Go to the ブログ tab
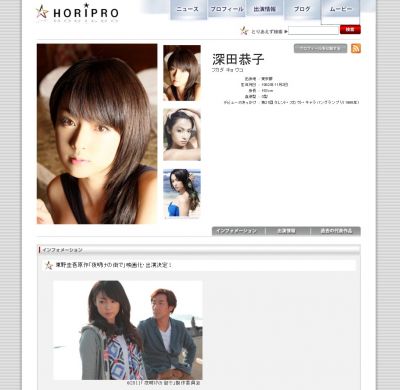 tap(302, 9)
